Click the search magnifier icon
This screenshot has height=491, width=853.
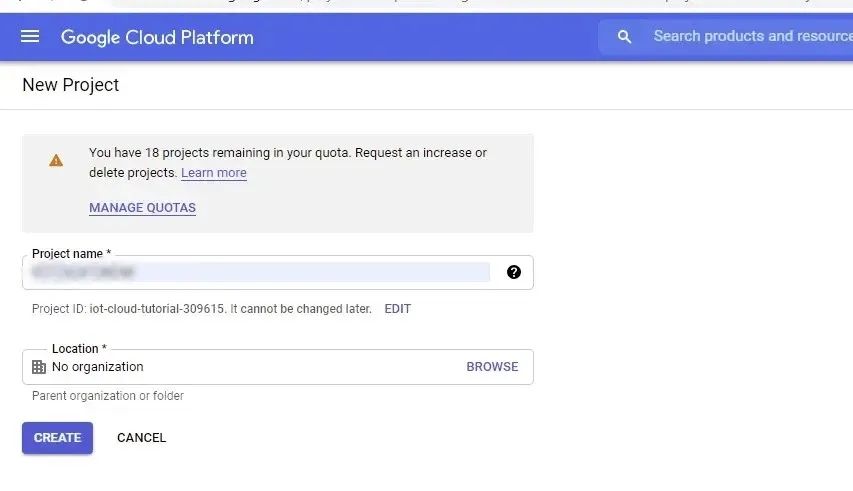coord(624,37)
